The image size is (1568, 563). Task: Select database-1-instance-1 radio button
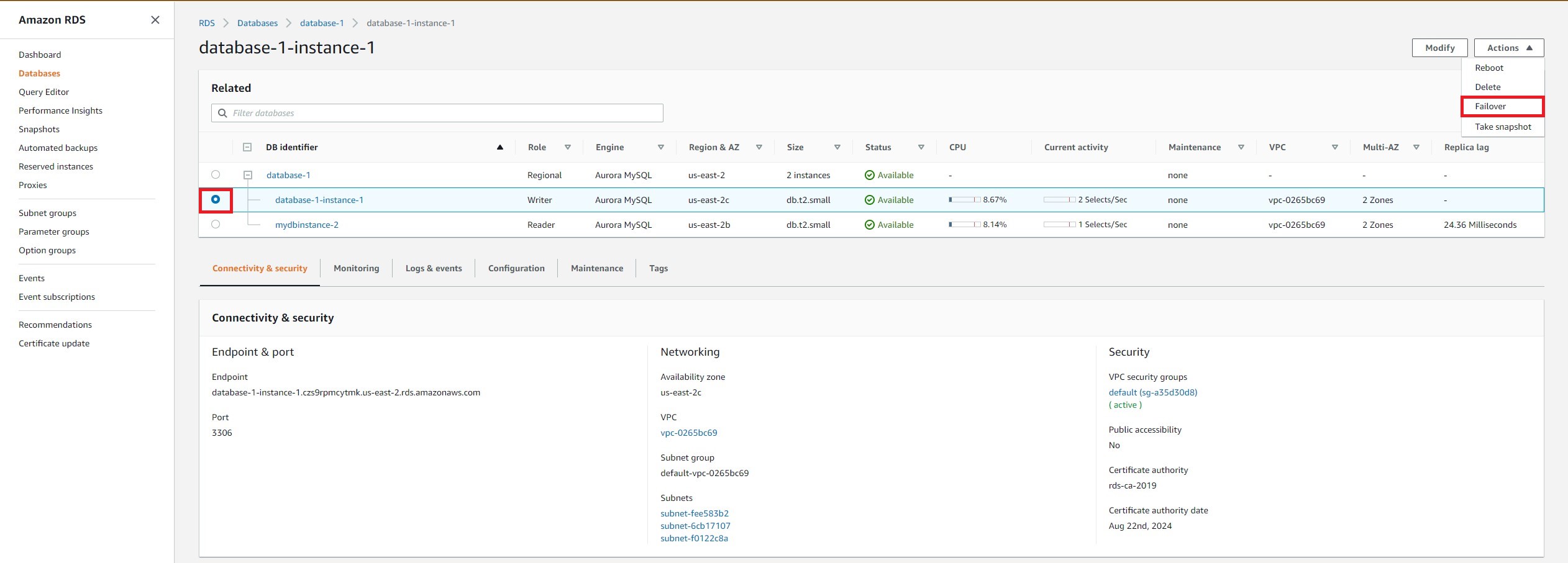216,199
